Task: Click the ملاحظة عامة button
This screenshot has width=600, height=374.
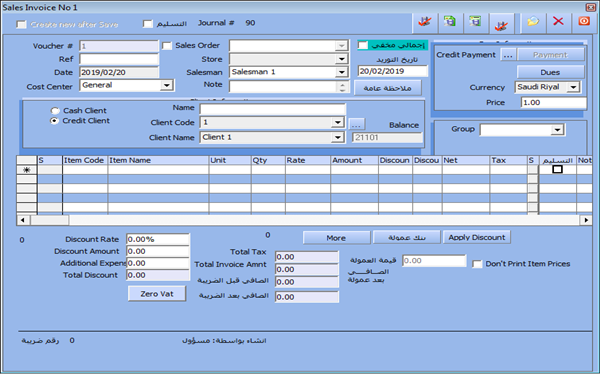Action: tap(388, 88)
